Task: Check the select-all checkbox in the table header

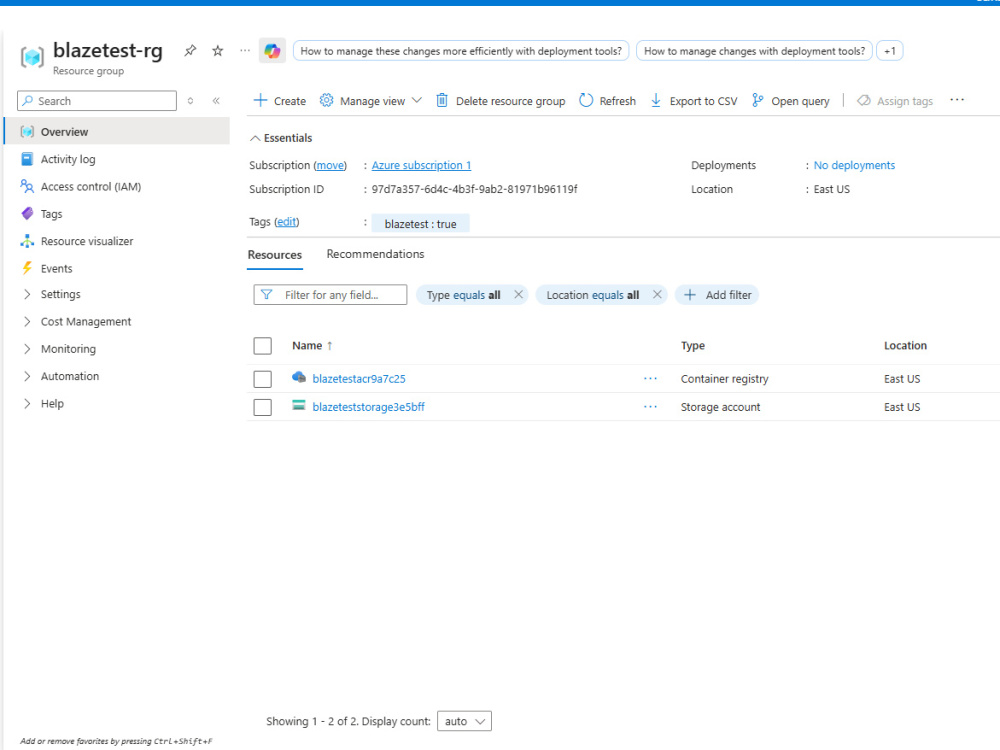Action: 263,346
